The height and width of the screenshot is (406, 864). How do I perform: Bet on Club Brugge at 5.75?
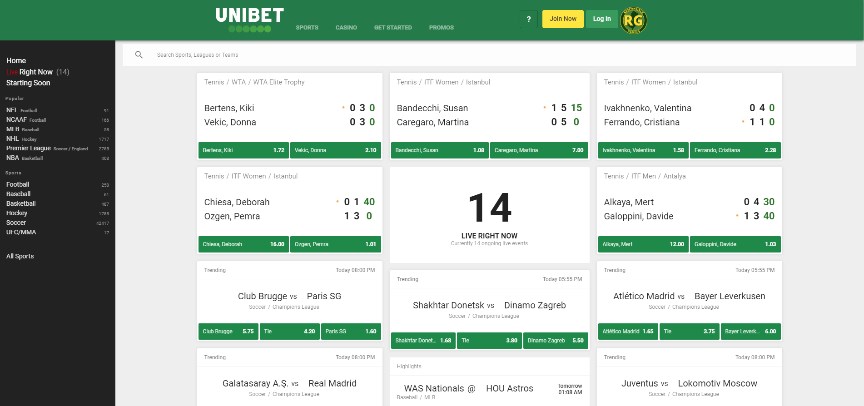[x=228, y=332]
